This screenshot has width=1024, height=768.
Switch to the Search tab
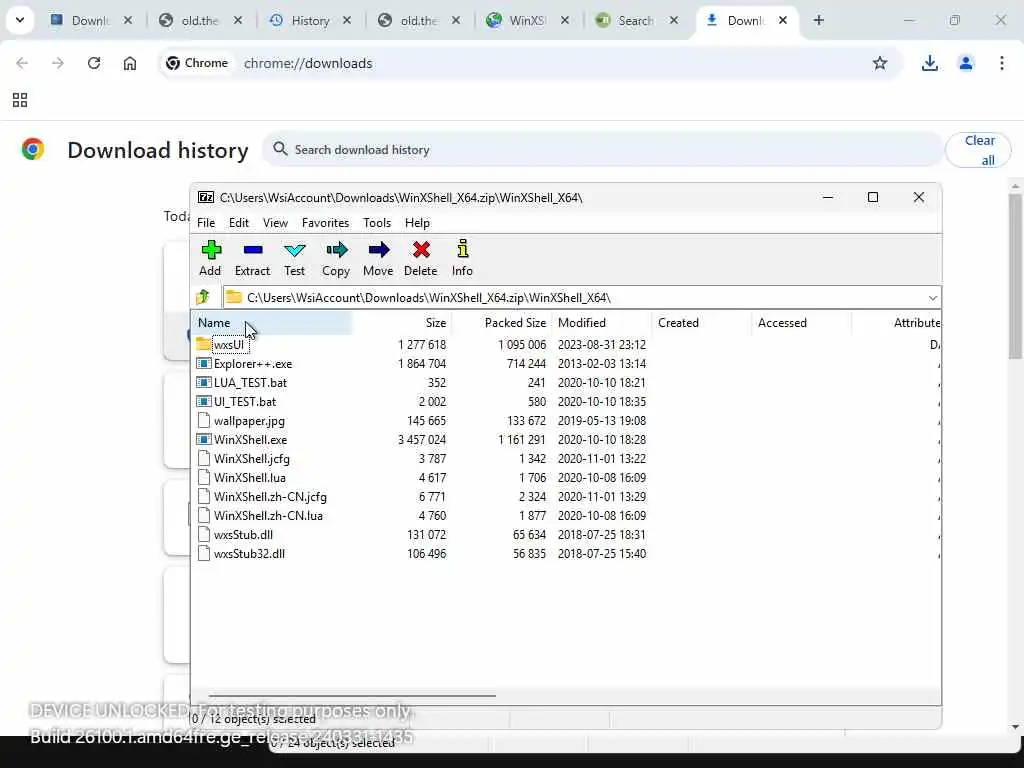pos(636,20)
